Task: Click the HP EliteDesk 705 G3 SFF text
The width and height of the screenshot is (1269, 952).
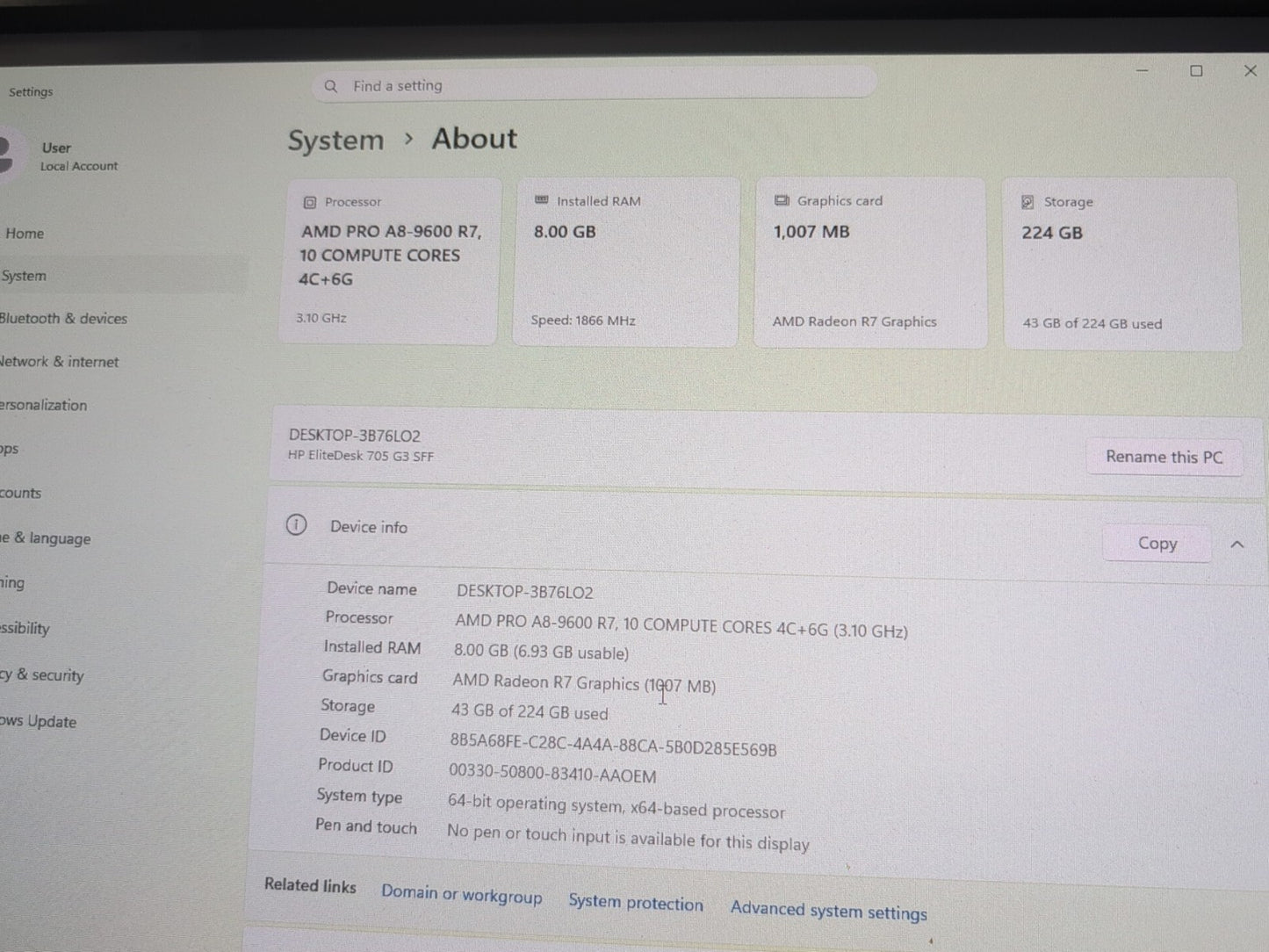Action: click(x=361, y=457)
